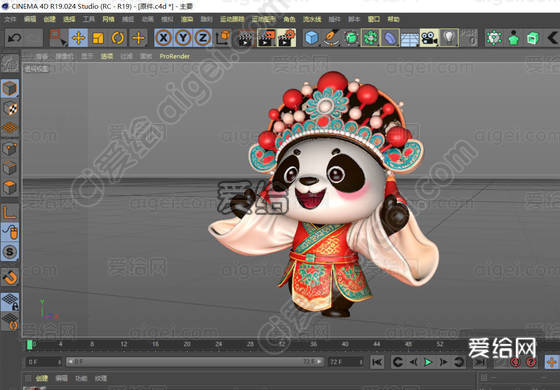The width and height of the screenshot is (560, 390).
Task: Click the Array modeling objects icon
Action: tap(371, 38)
